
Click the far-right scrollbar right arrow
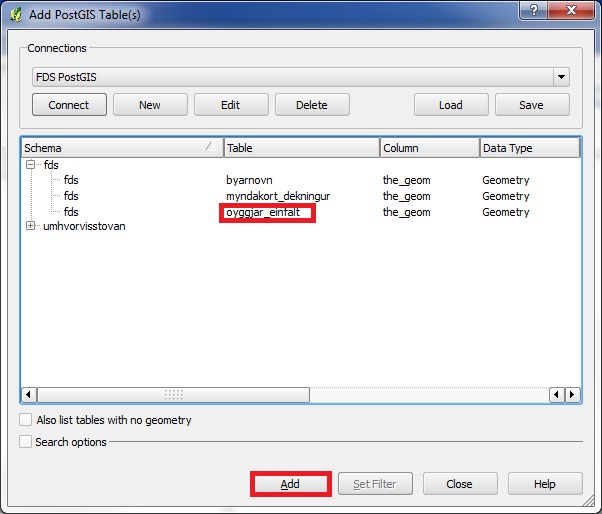(572, 395)
